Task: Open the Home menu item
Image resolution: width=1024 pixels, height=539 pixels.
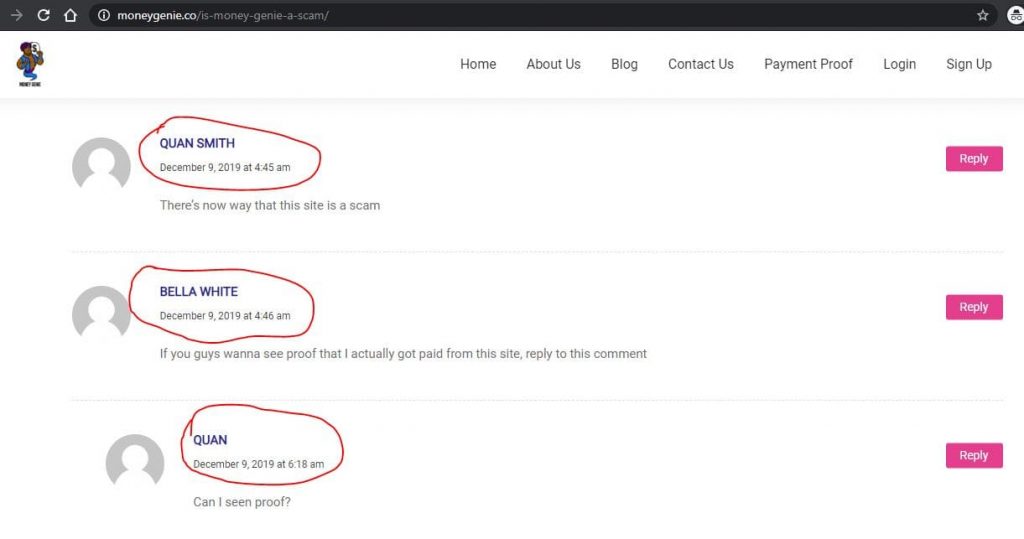Action: pyautogui.click(x=478, y=64)
